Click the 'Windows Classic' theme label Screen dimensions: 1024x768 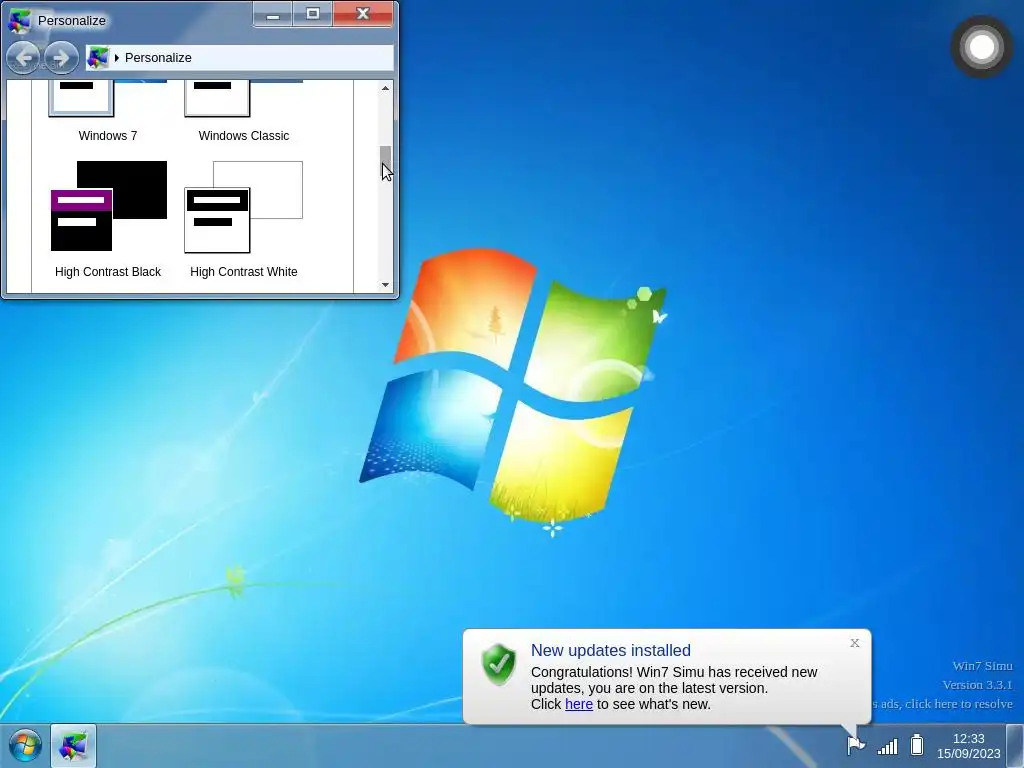(x=244, y=136)
